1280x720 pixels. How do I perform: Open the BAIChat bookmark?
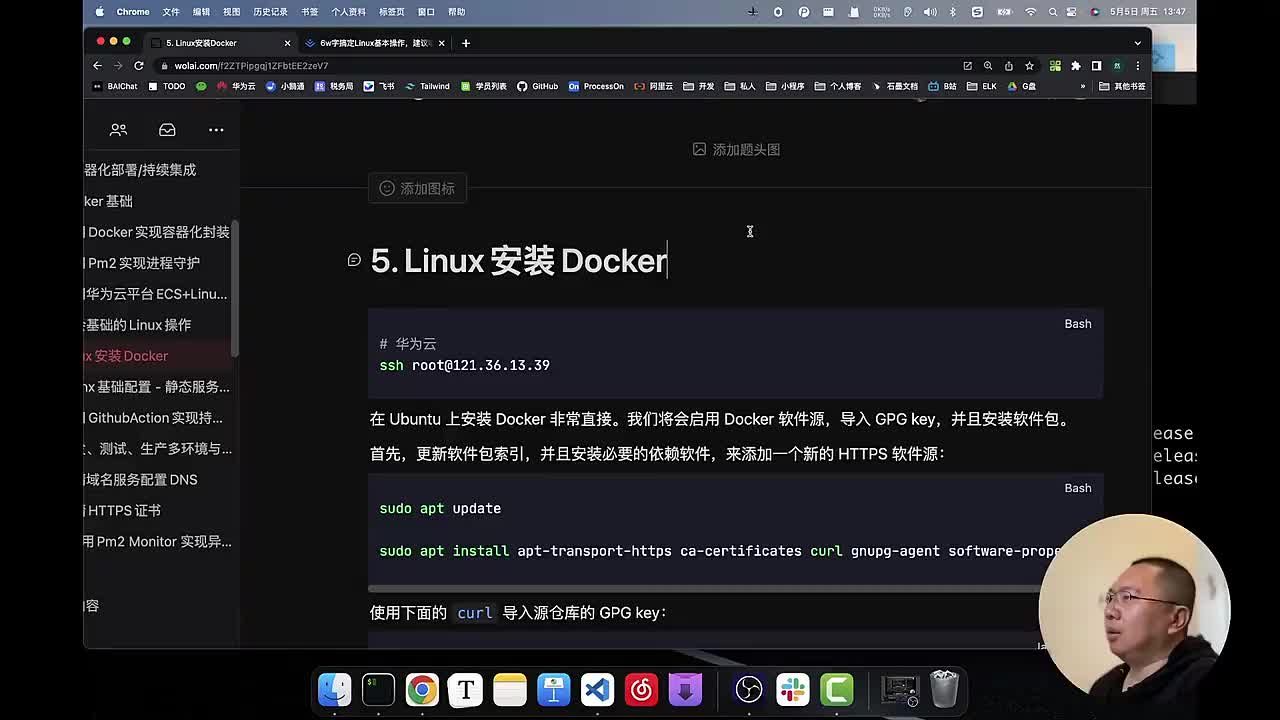[115, 86]
